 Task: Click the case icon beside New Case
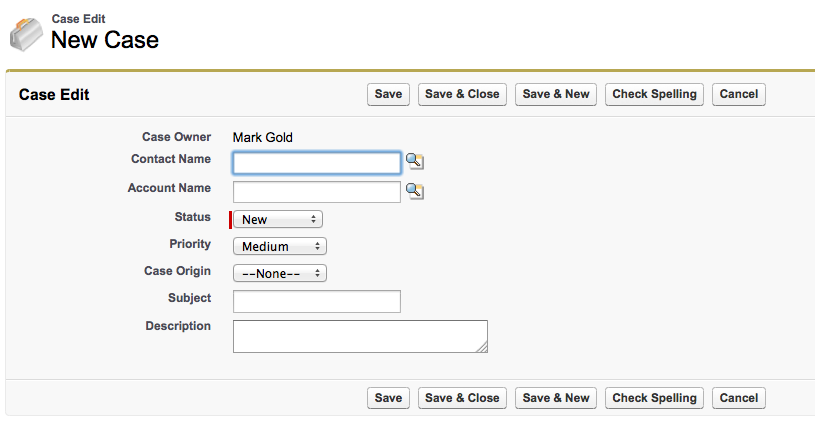pyautogui.click(x=26, y=34)
